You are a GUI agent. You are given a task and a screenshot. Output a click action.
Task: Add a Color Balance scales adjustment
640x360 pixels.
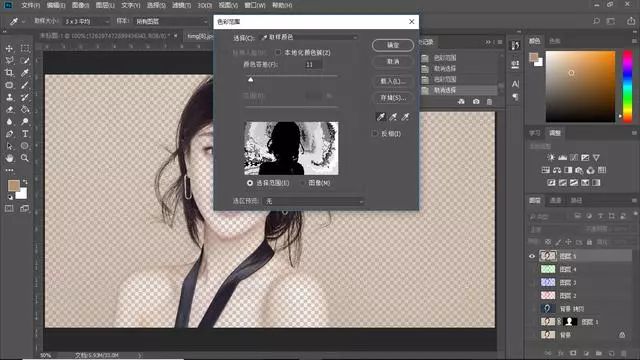pyautogui.click(x=557, y=170)
